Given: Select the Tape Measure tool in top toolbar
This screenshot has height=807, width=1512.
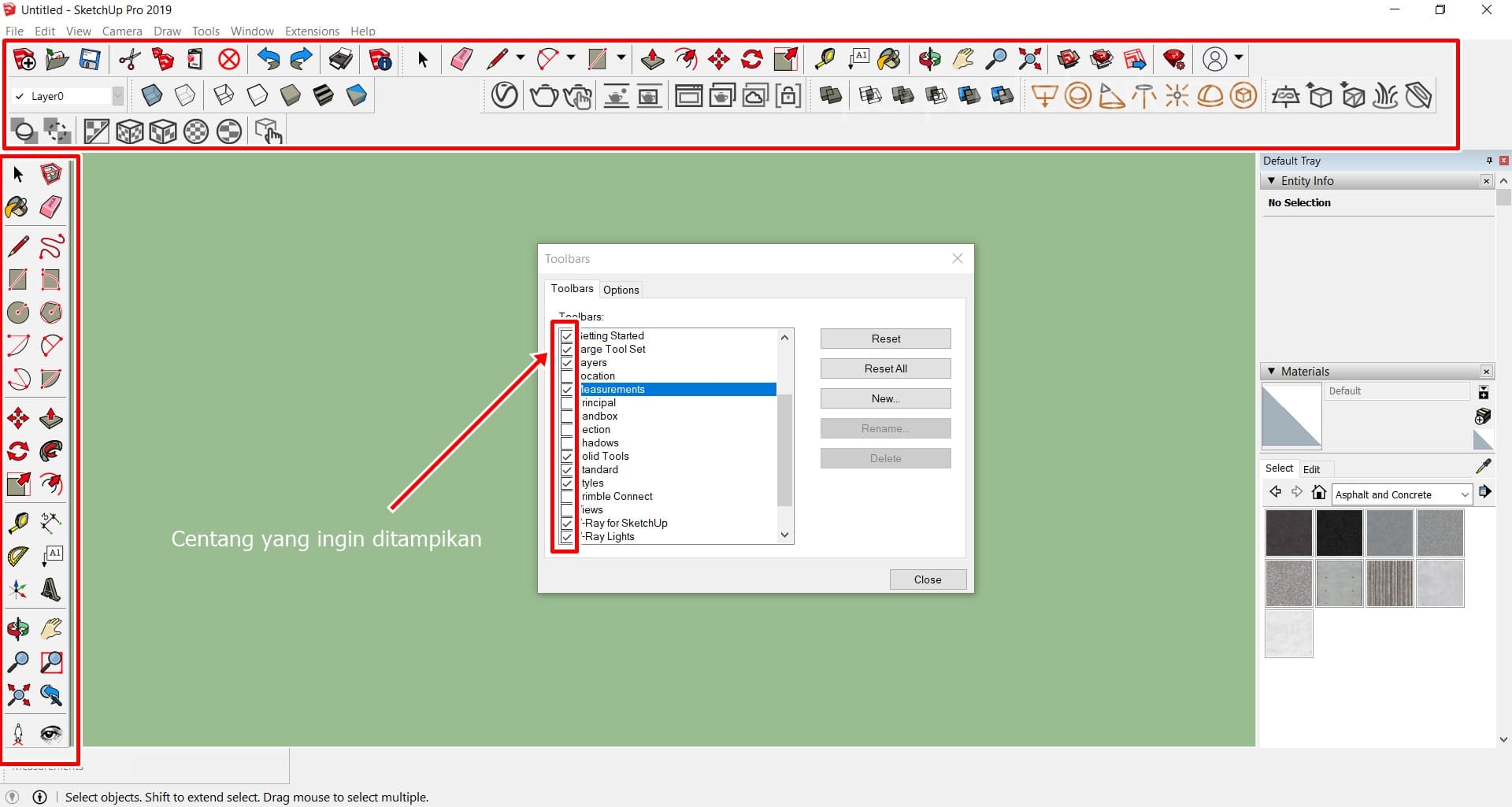Looking at the screenshot, I should point(825,59).
